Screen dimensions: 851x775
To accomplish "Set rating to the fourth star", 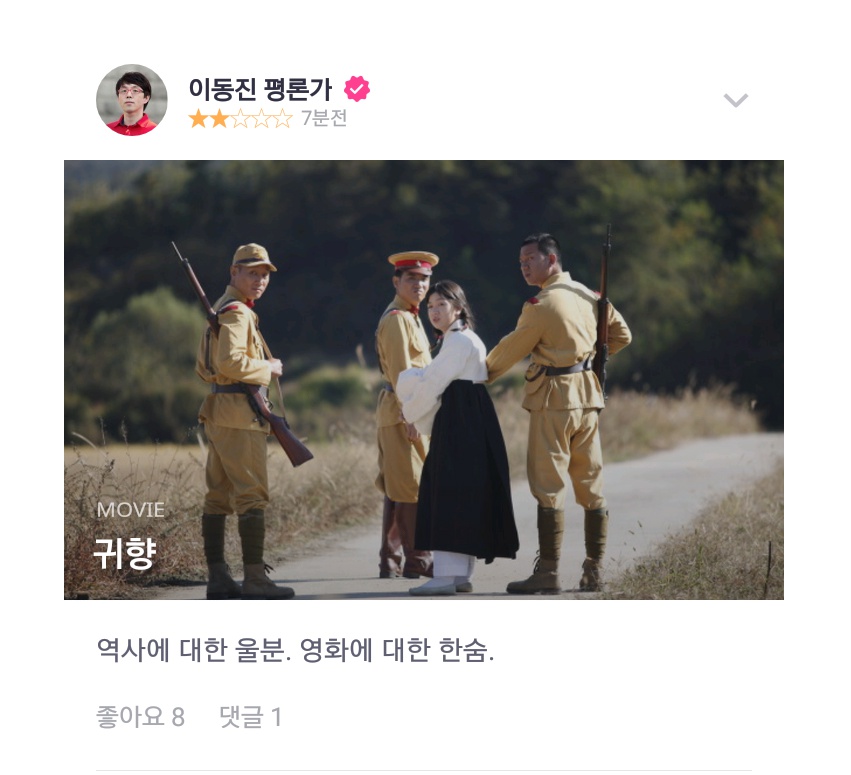I will pyautogui.click(x=262, y=118).
